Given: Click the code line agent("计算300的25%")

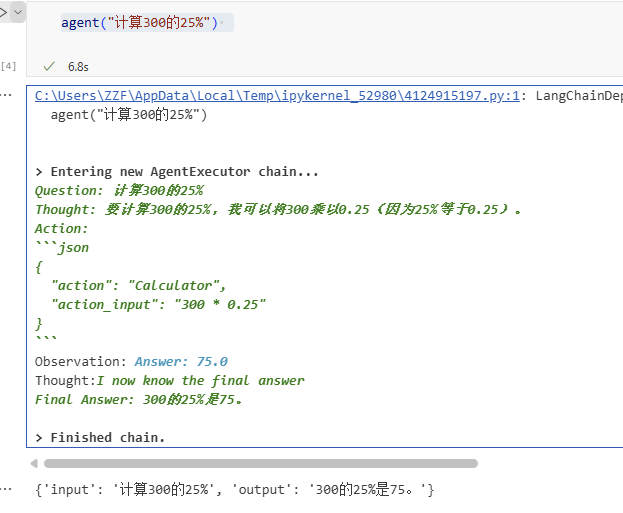Looking at the screenshot, I should (x=139, y=23).
